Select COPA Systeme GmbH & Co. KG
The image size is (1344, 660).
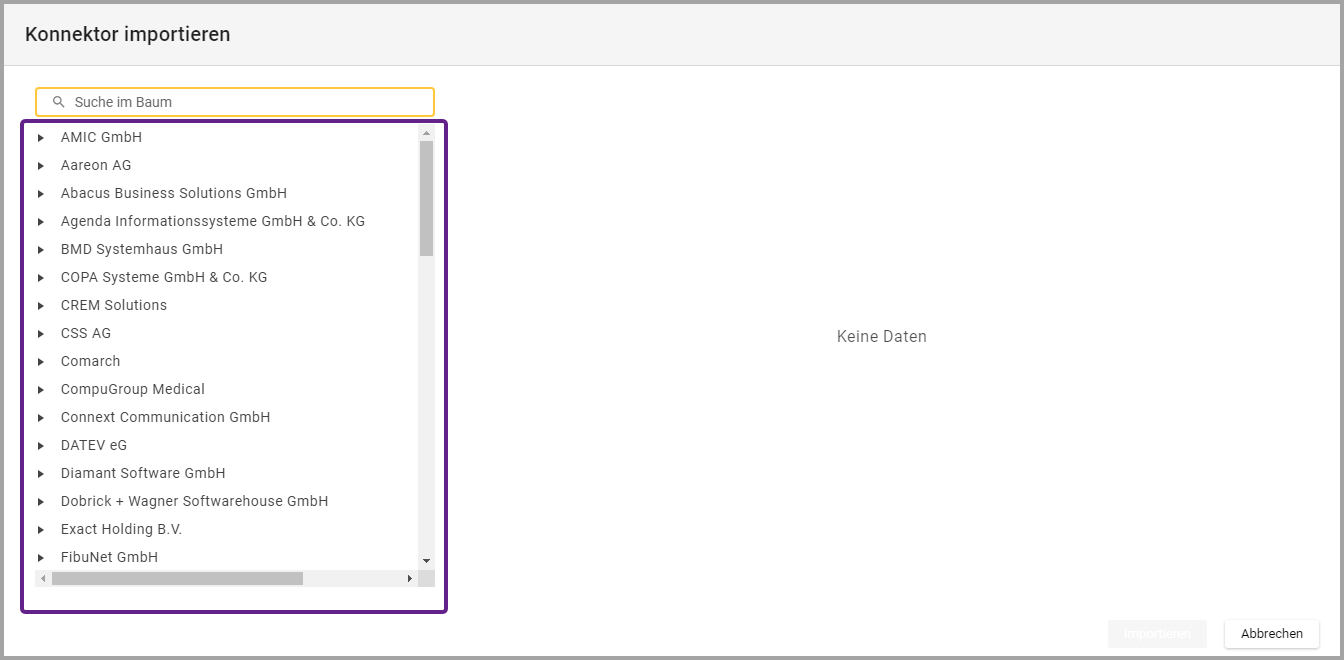click(x=163, y=277)
